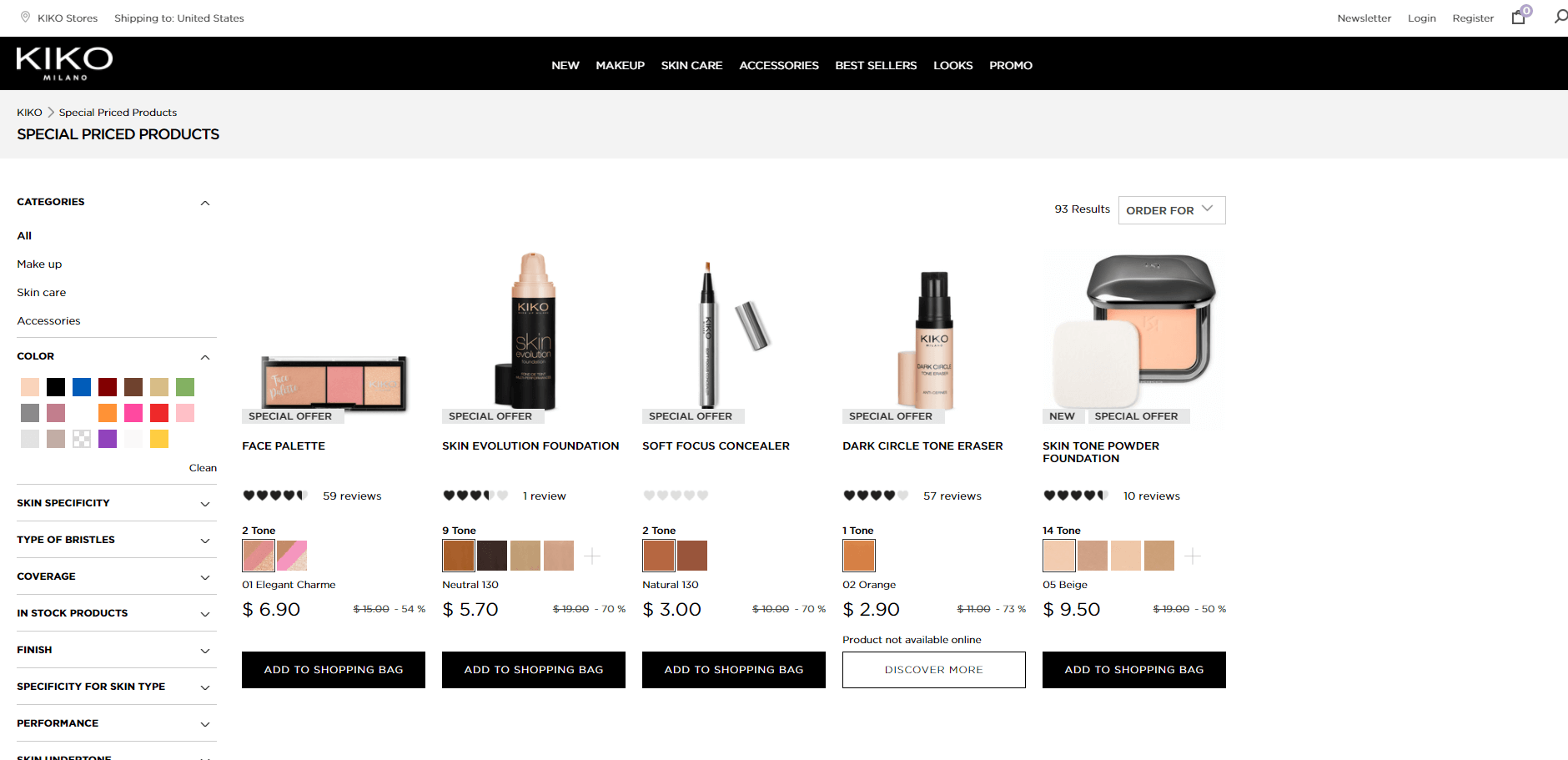Show more tones for Skin Tone Powder Foundation

(x=1193, y=556)
